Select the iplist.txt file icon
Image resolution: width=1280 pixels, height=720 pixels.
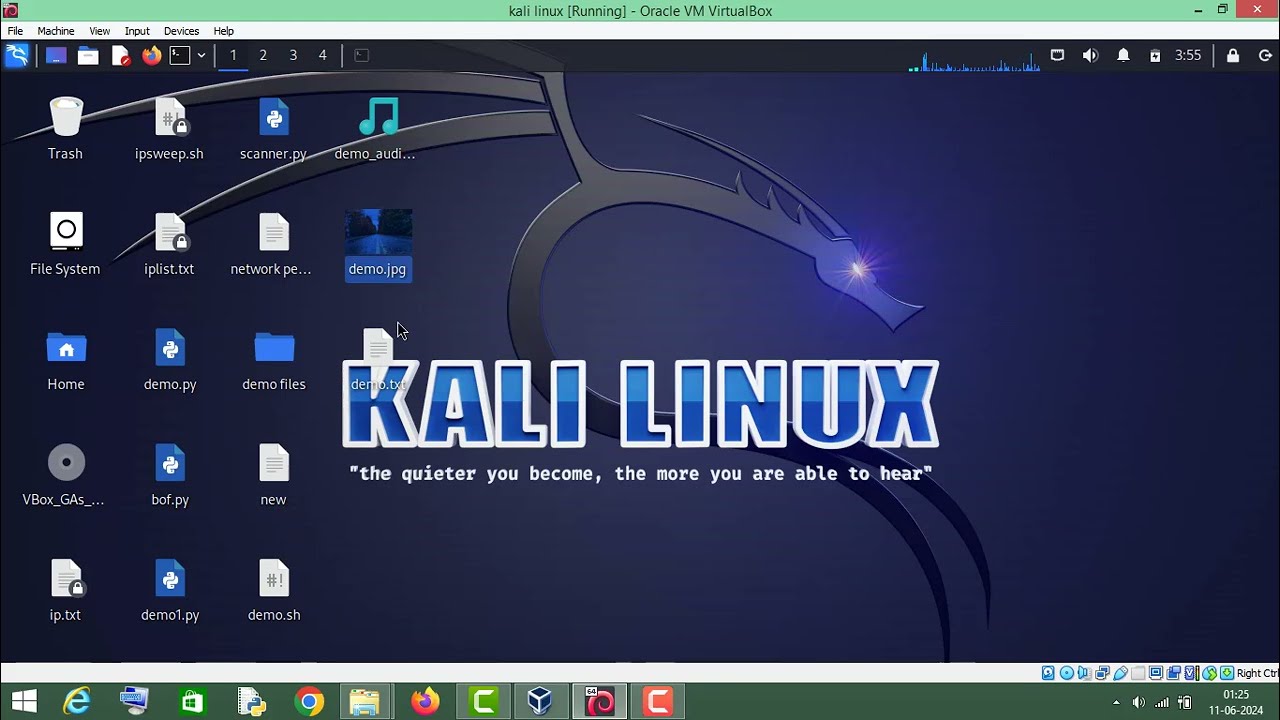click(x=169, y=243)
